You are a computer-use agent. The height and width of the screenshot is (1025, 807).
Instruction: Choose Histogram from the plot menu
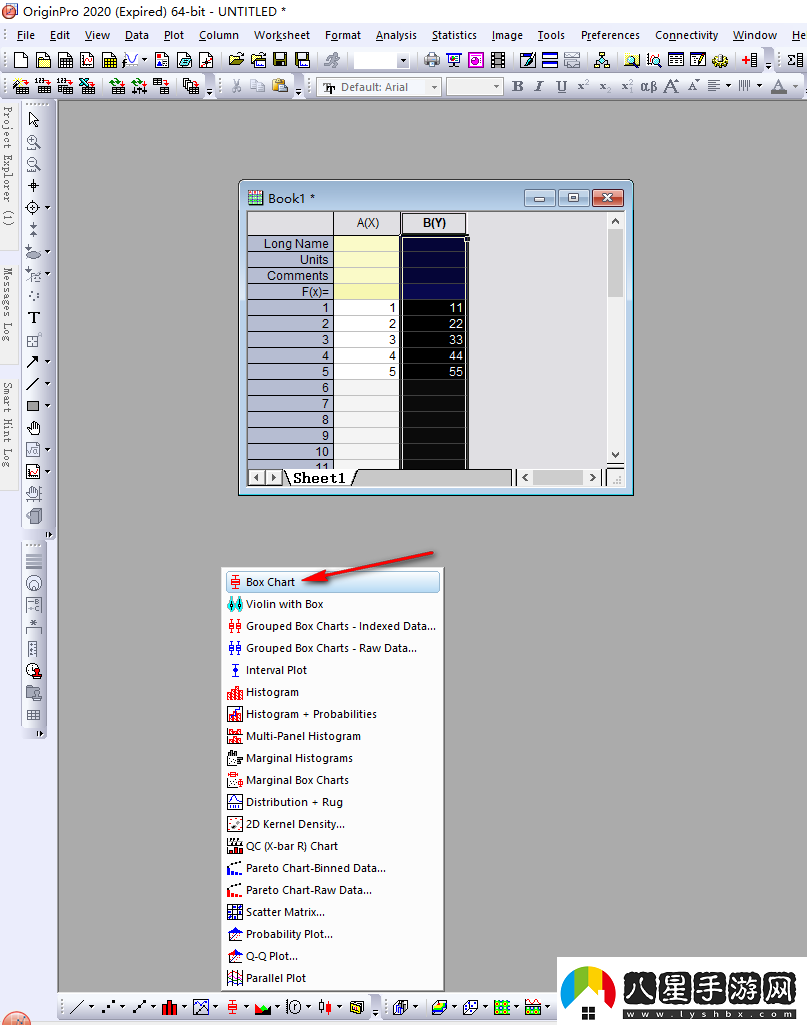point(272,692)
